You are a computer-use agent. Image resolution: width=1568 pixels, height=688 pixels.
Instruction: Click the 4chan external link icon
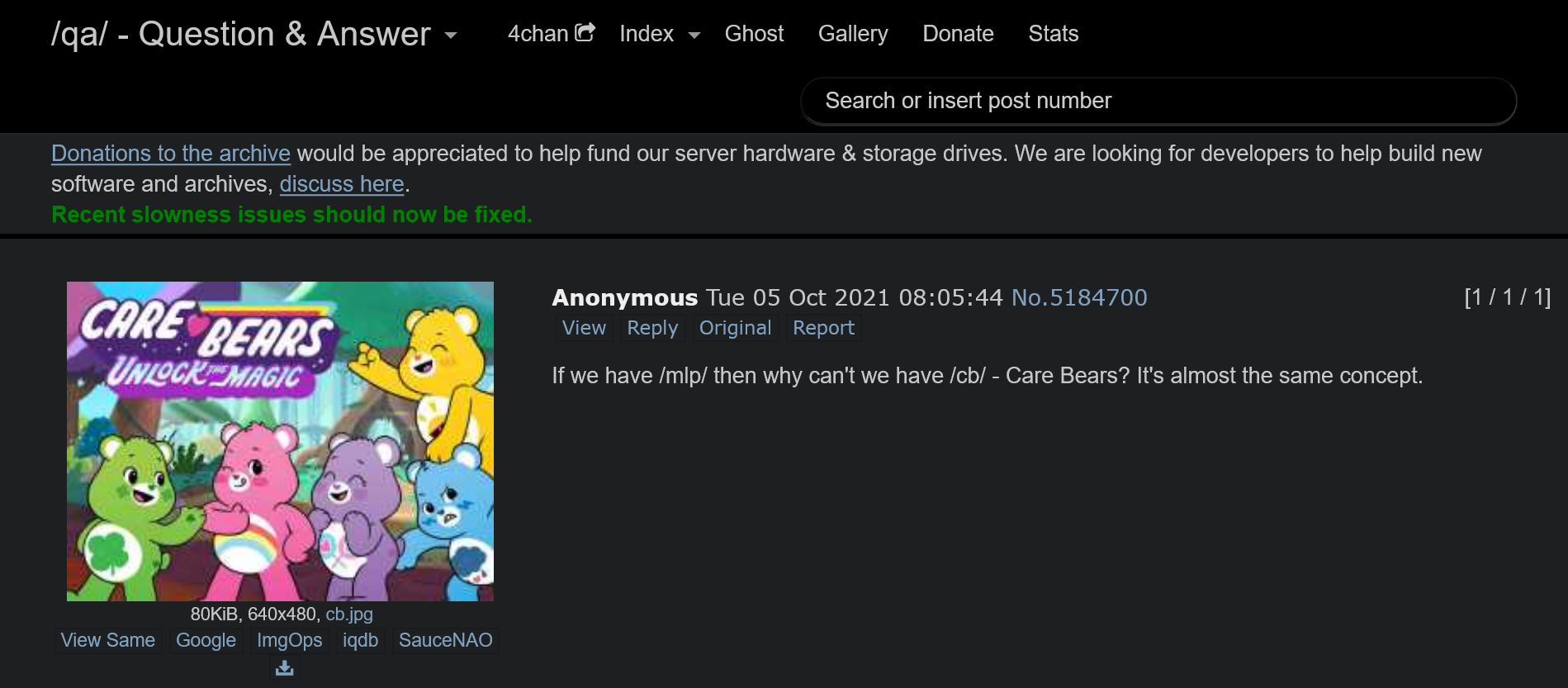click(585, 32)
